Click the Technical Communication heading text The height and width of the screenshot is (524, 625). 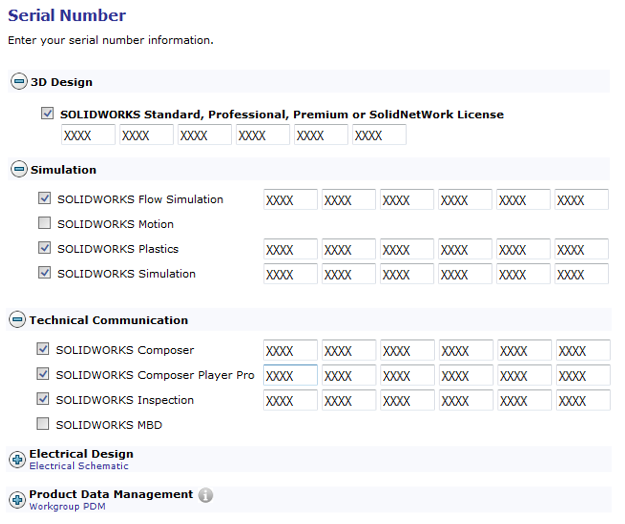click(x=108, y=320)
